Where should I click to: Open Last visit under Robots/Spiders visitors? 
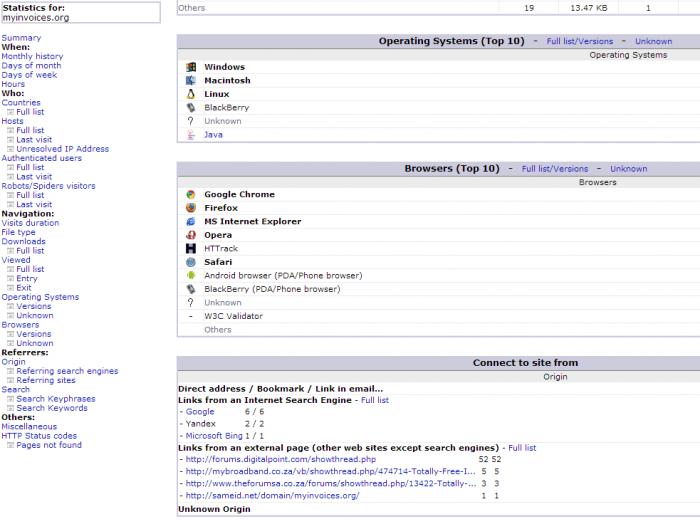point(34,204)
